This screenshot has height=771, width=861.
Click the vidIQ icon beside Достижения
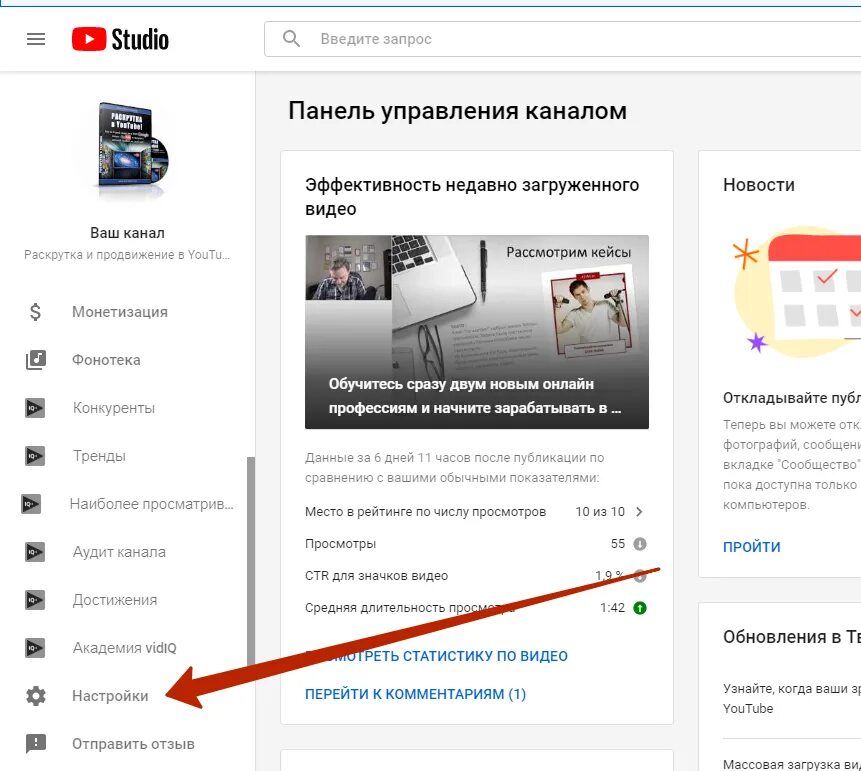click(x=35, y=600)
